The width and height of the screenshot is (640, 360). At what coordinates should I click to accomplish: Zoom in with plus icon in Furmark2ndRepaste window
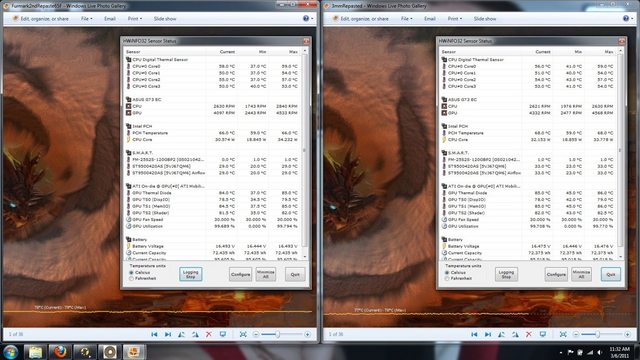coord(308,334)
